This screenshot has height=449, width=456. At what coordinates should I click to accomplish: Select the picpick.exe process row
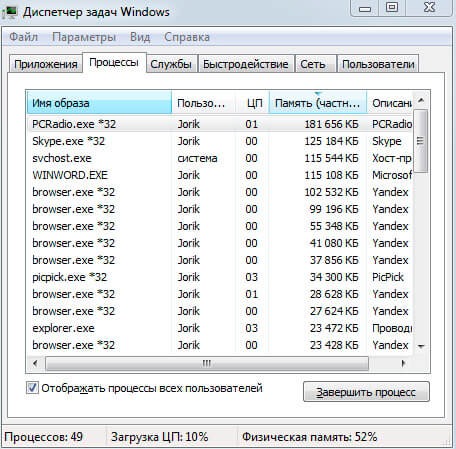pyautogui.click(x=219, y=277)
